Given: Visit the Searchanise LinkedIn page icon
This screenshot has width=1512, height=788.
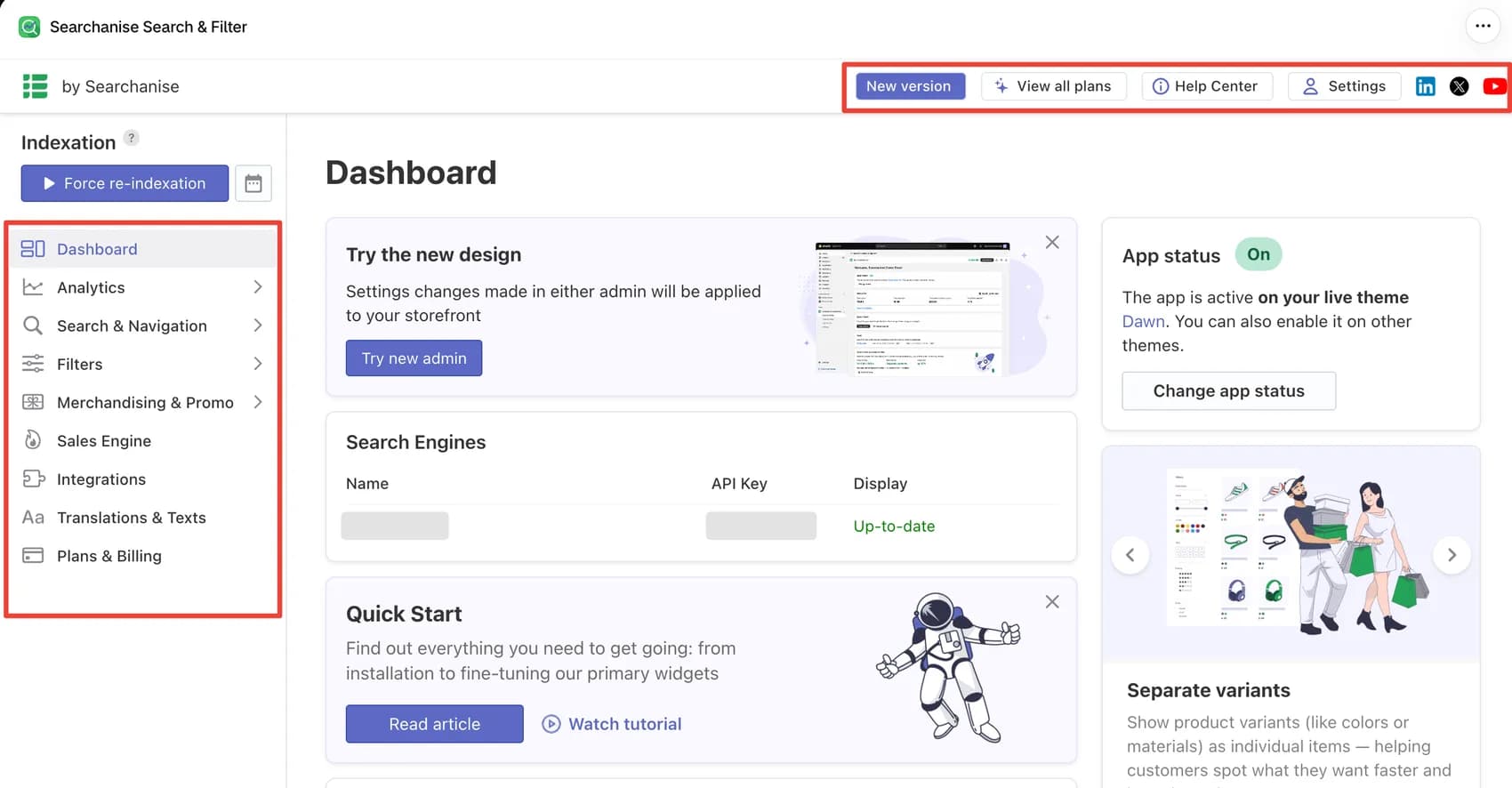Looking at the screenshot, I should pos(1425,86).
